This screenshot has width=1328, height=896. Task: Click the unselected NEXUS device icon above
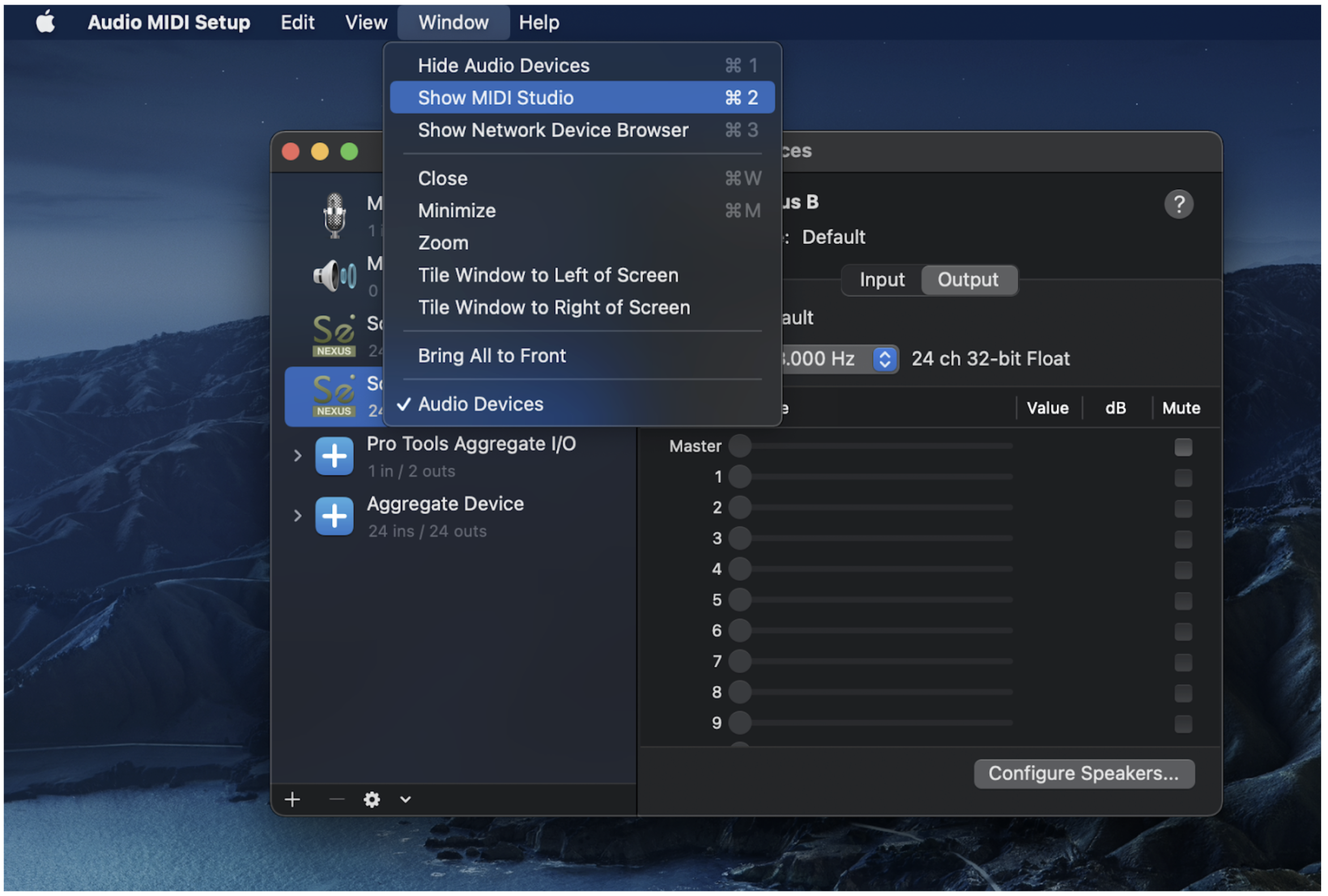[334, 336]
